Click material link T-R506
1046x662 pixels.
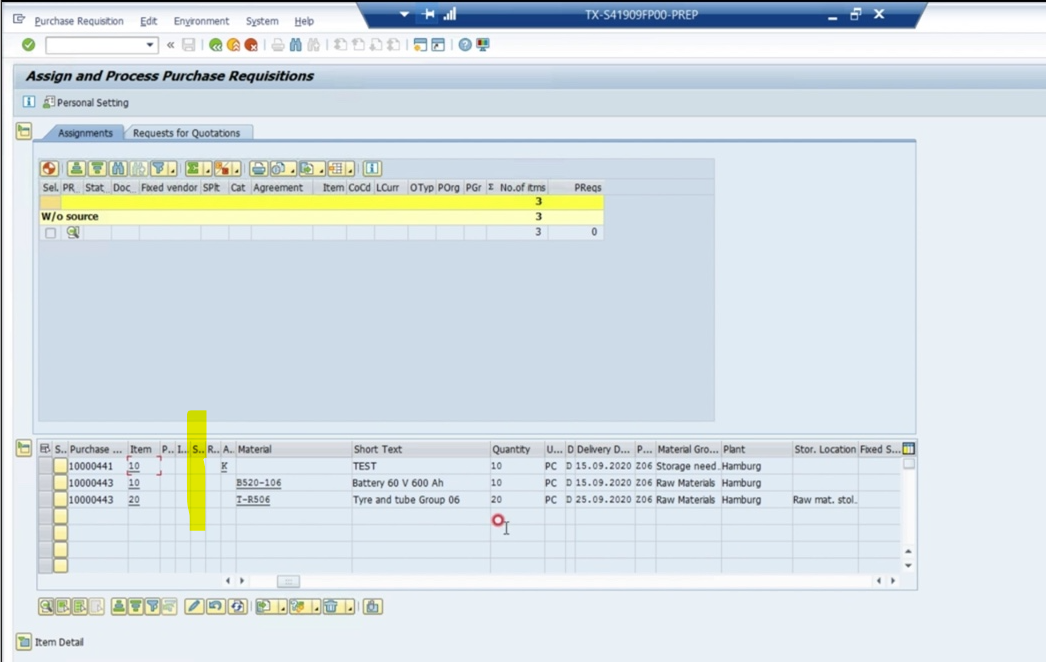click(x=253, y=499)
